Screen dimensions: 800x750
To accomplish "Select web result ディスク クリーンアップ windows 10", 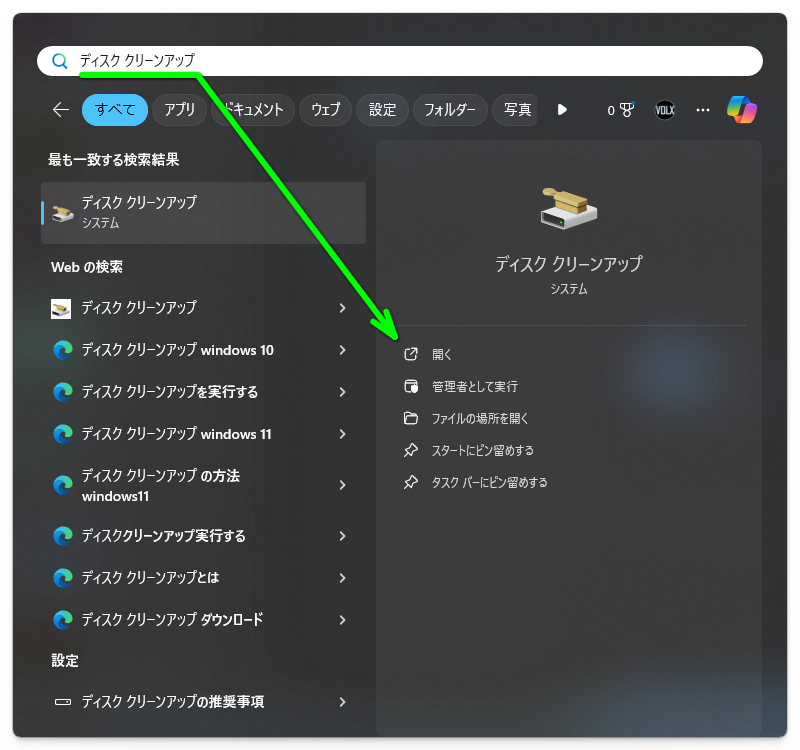I will click(178, 350).
